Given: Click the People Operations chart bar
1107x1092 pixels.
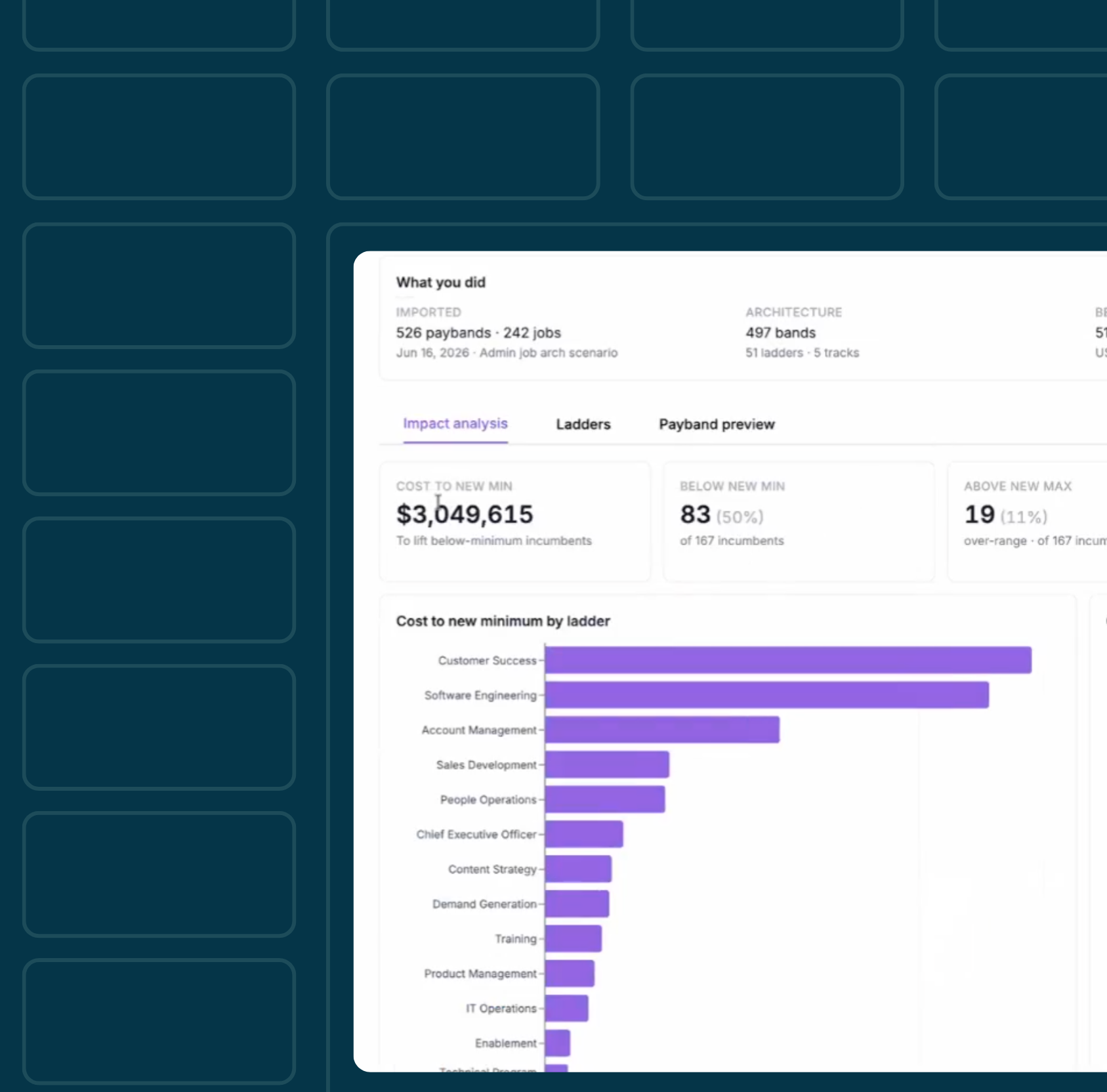Looking at the screenshot, I should [x=605, y=799].
